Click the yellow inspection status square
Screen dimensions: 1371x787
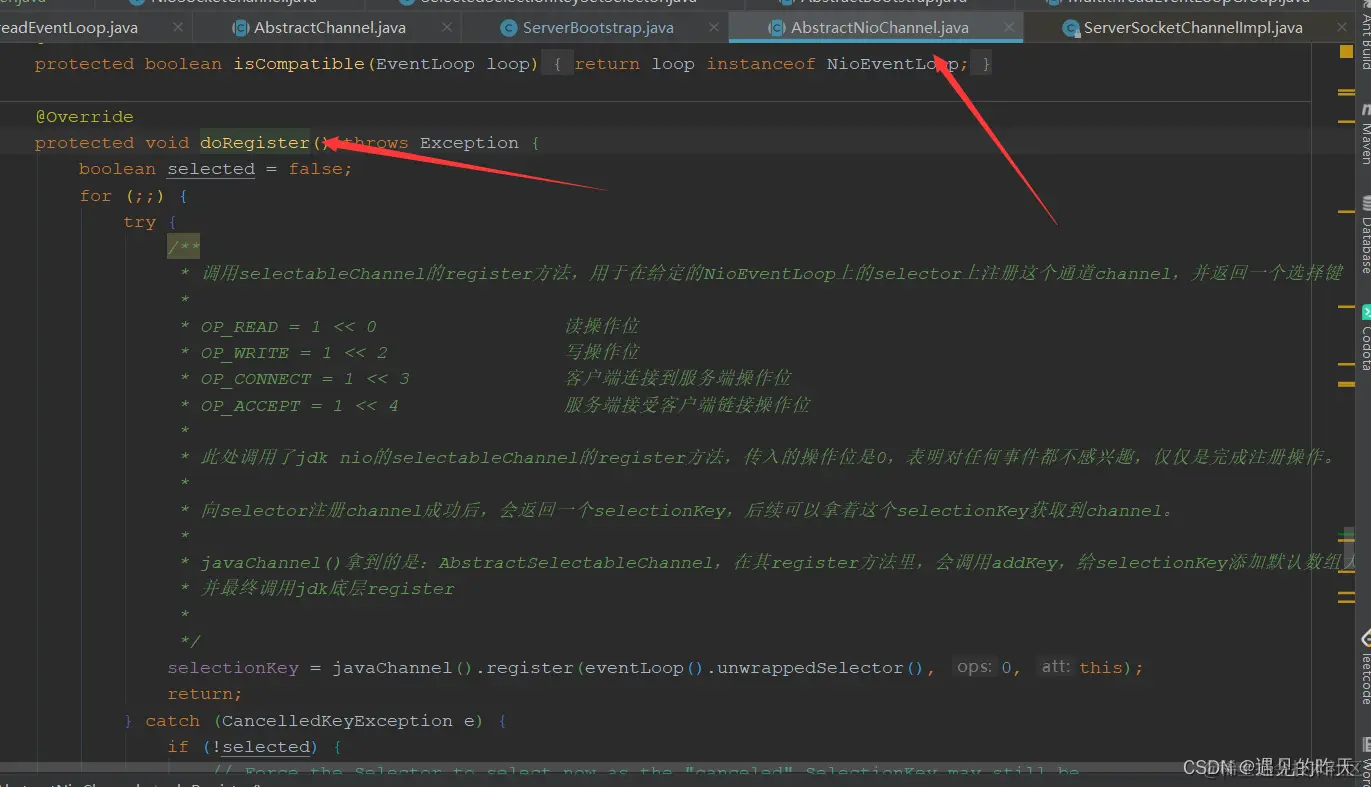point(1346,51)
